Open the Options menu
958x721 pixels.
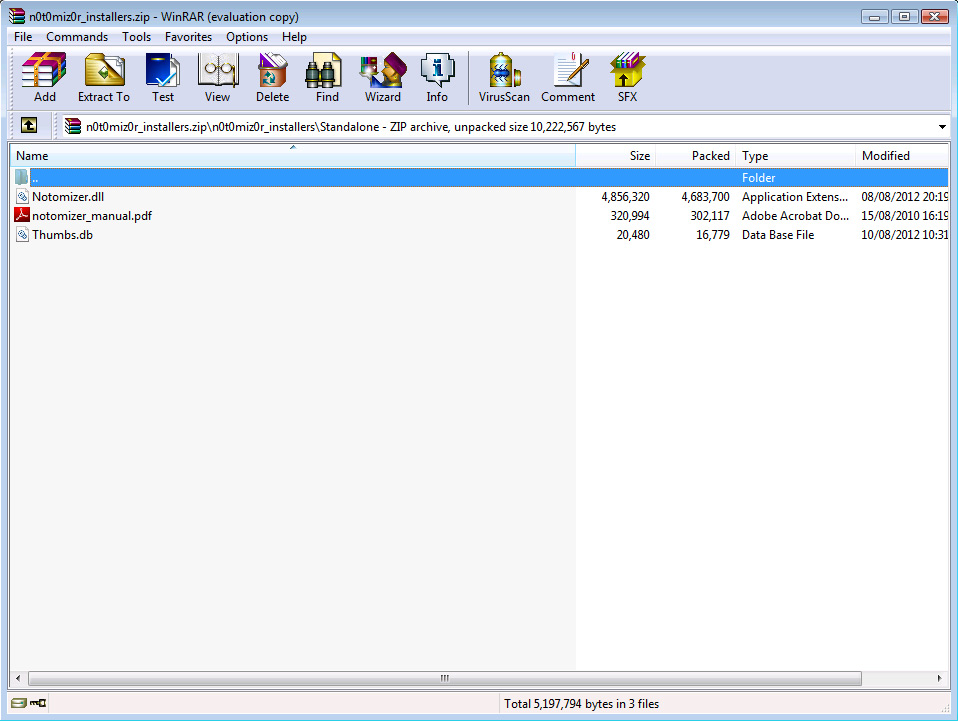[x=247, y=37]
